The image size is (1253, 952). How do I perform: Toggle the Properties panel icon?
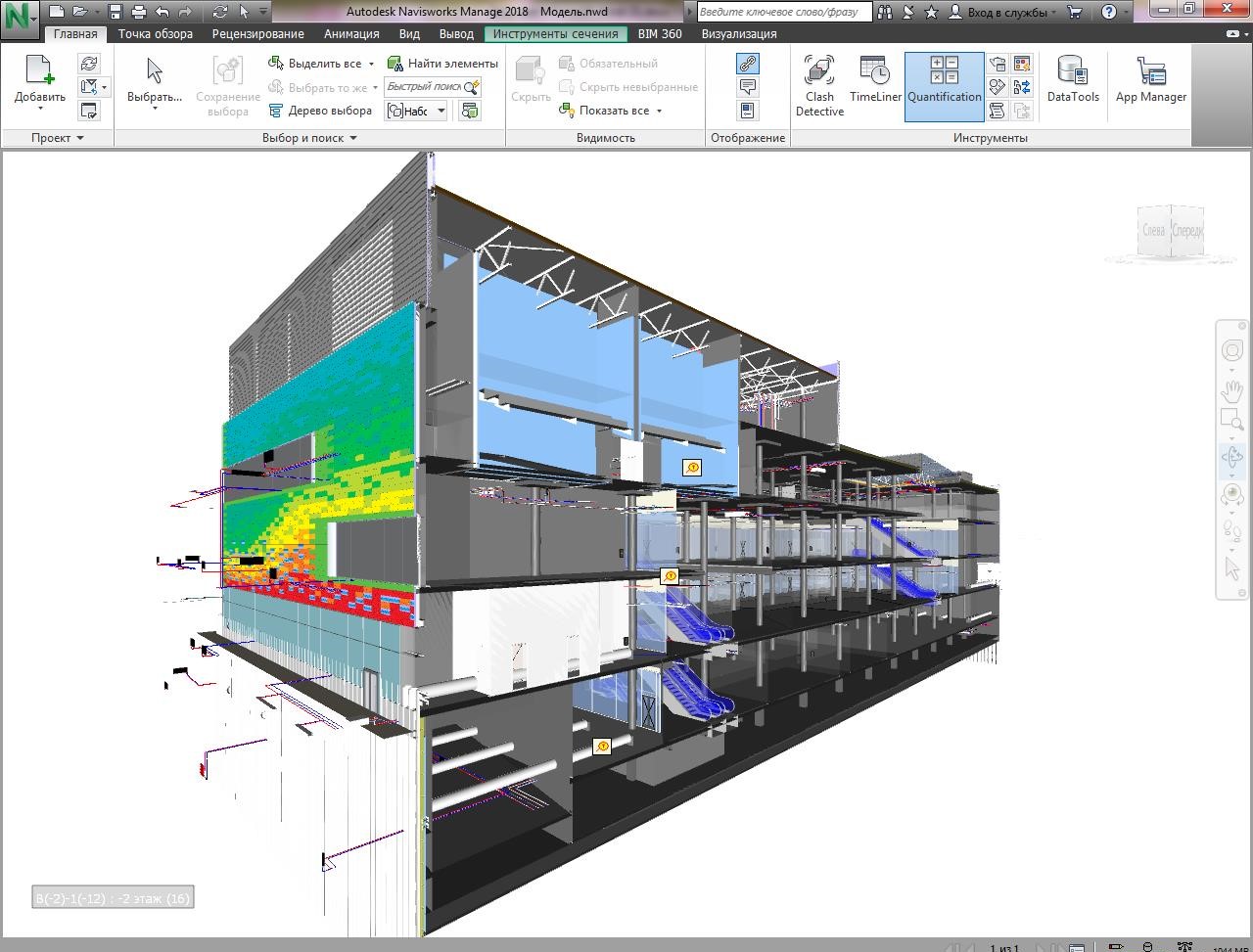click(x=748, y=111)
